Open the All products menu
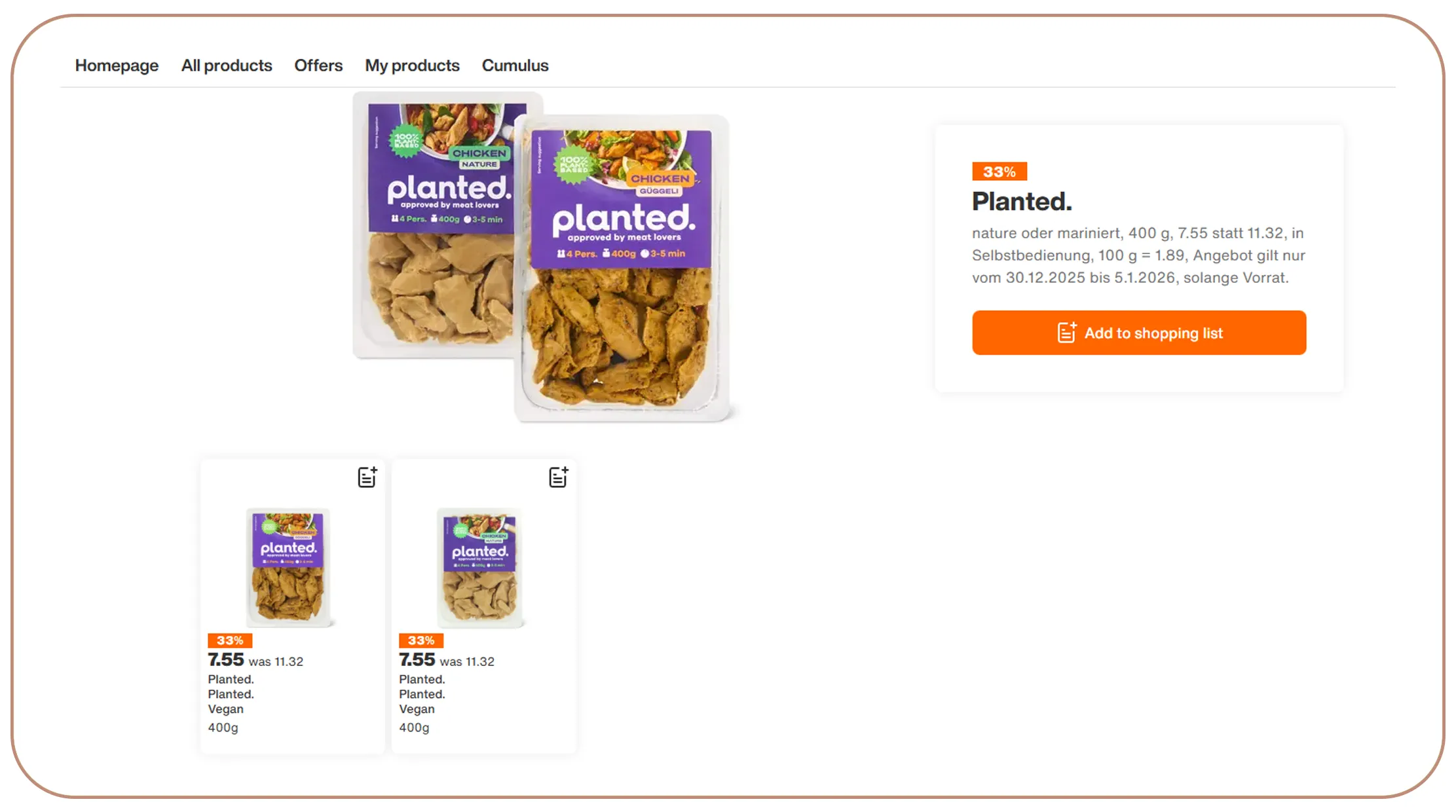The image size is (1456, 812). (x=227, y=65)
